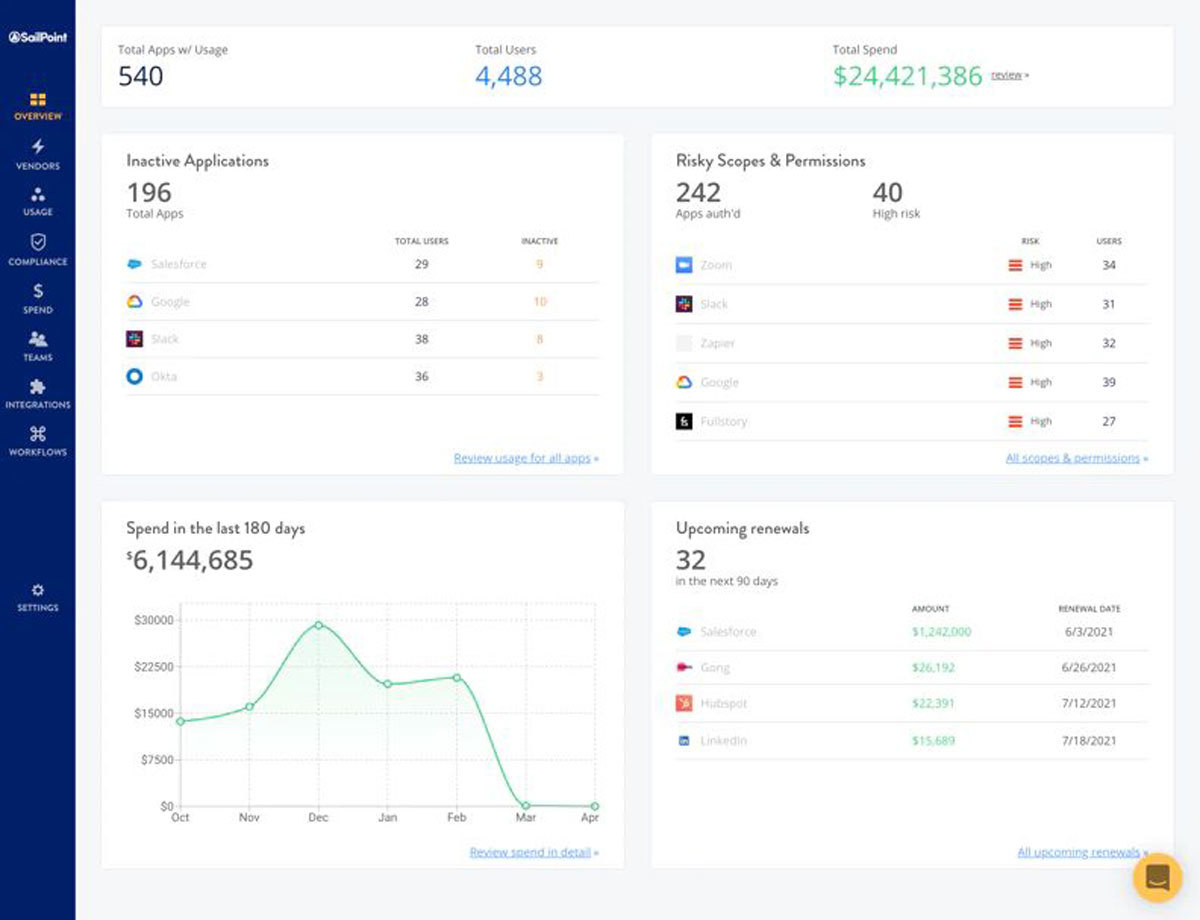Go to the Compliance menu label

(38, 262)
